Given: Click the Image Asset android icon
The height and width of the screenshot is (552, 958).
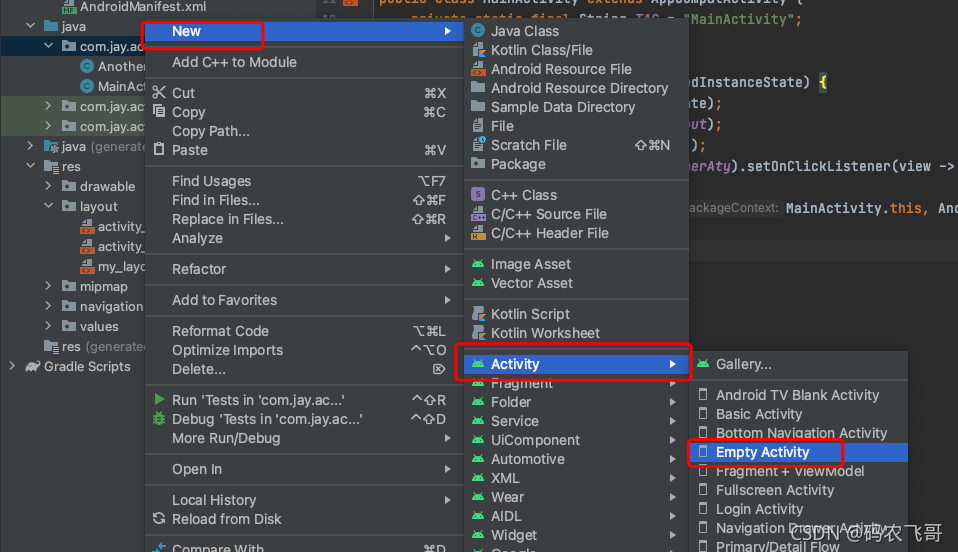Looking at the screenshot, I should 478,264.
